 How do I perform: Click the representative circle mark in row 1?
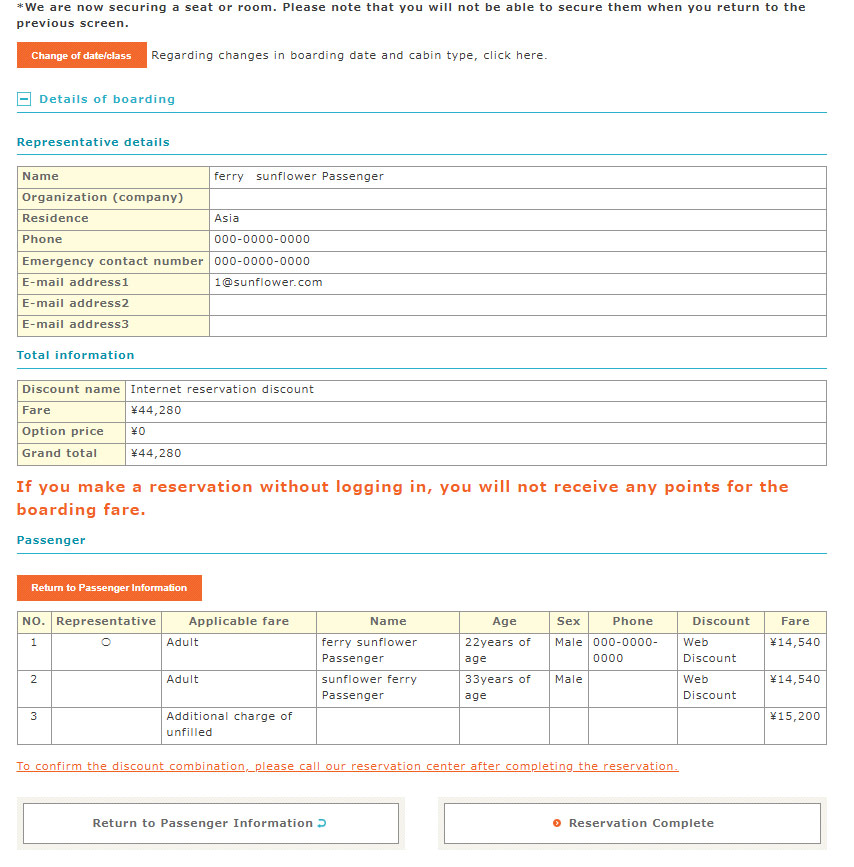click(106, 643)
